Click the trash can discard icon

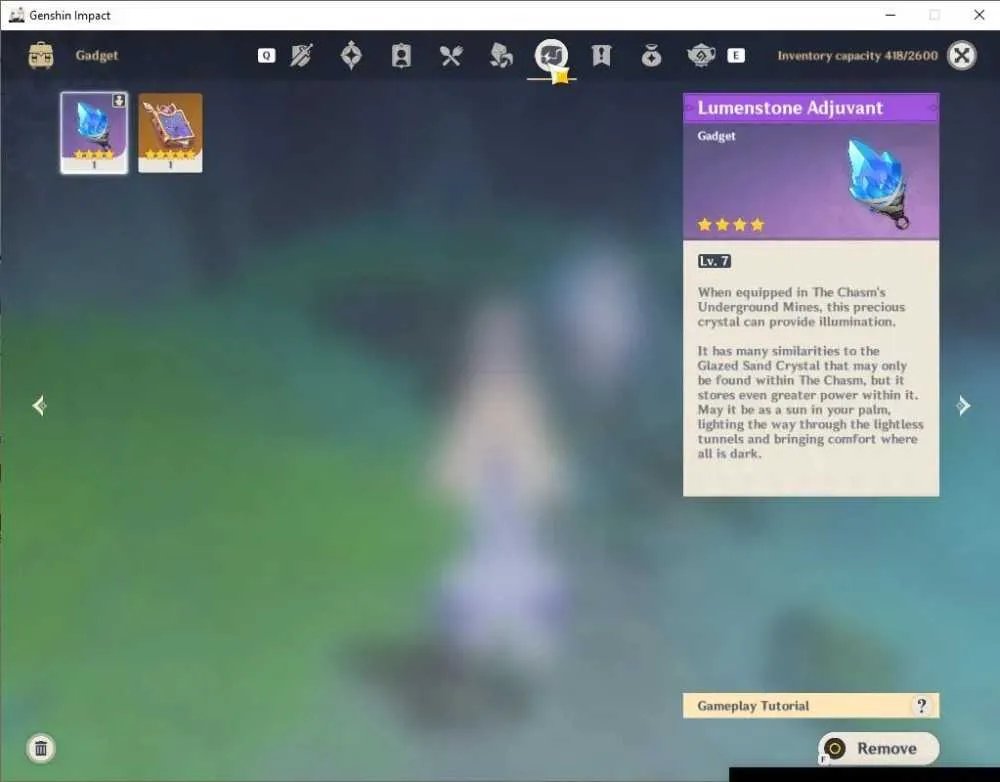(41, 748)
